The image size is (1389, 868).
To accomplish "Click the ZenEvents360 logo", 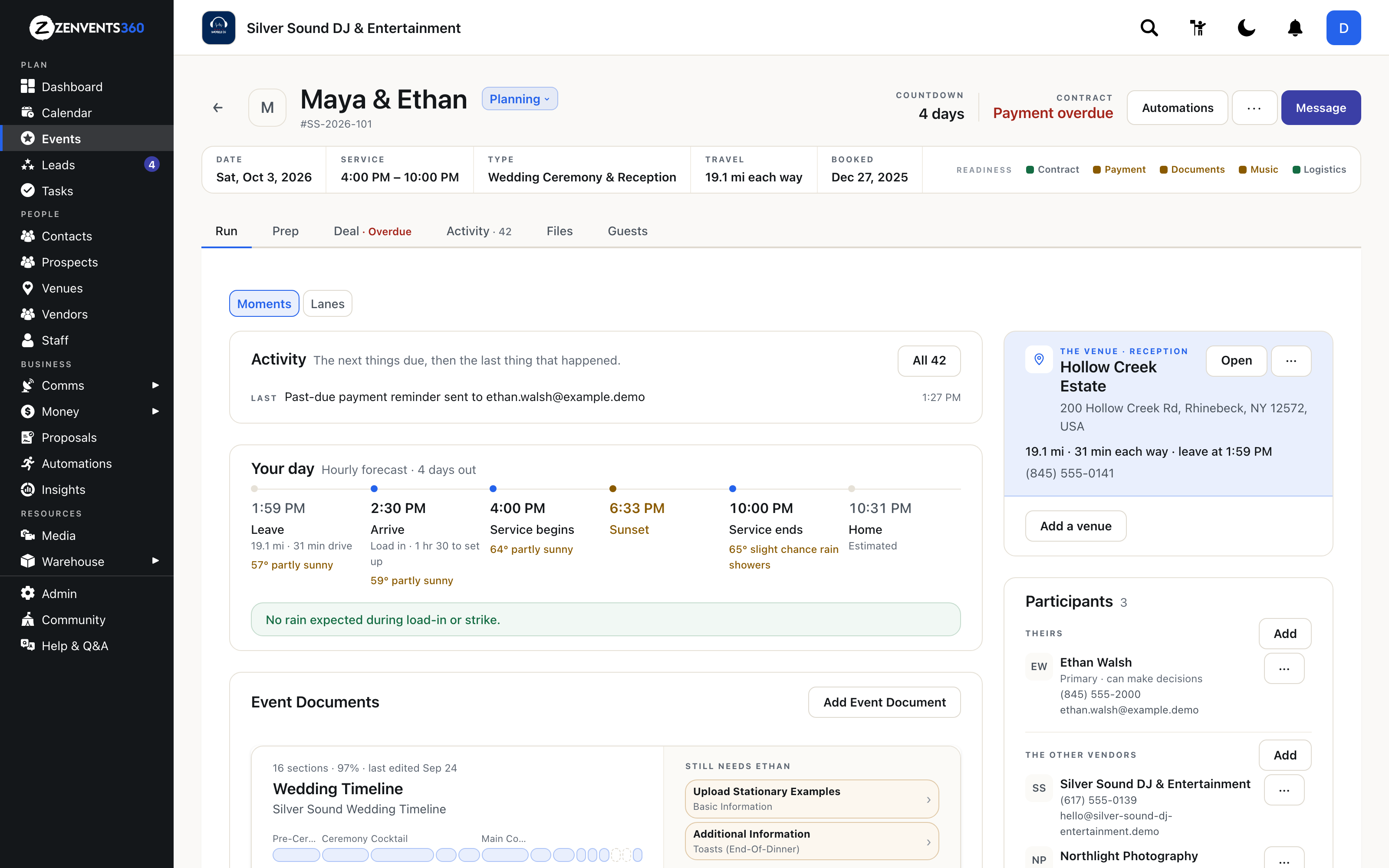I will [x=87, y=27].
